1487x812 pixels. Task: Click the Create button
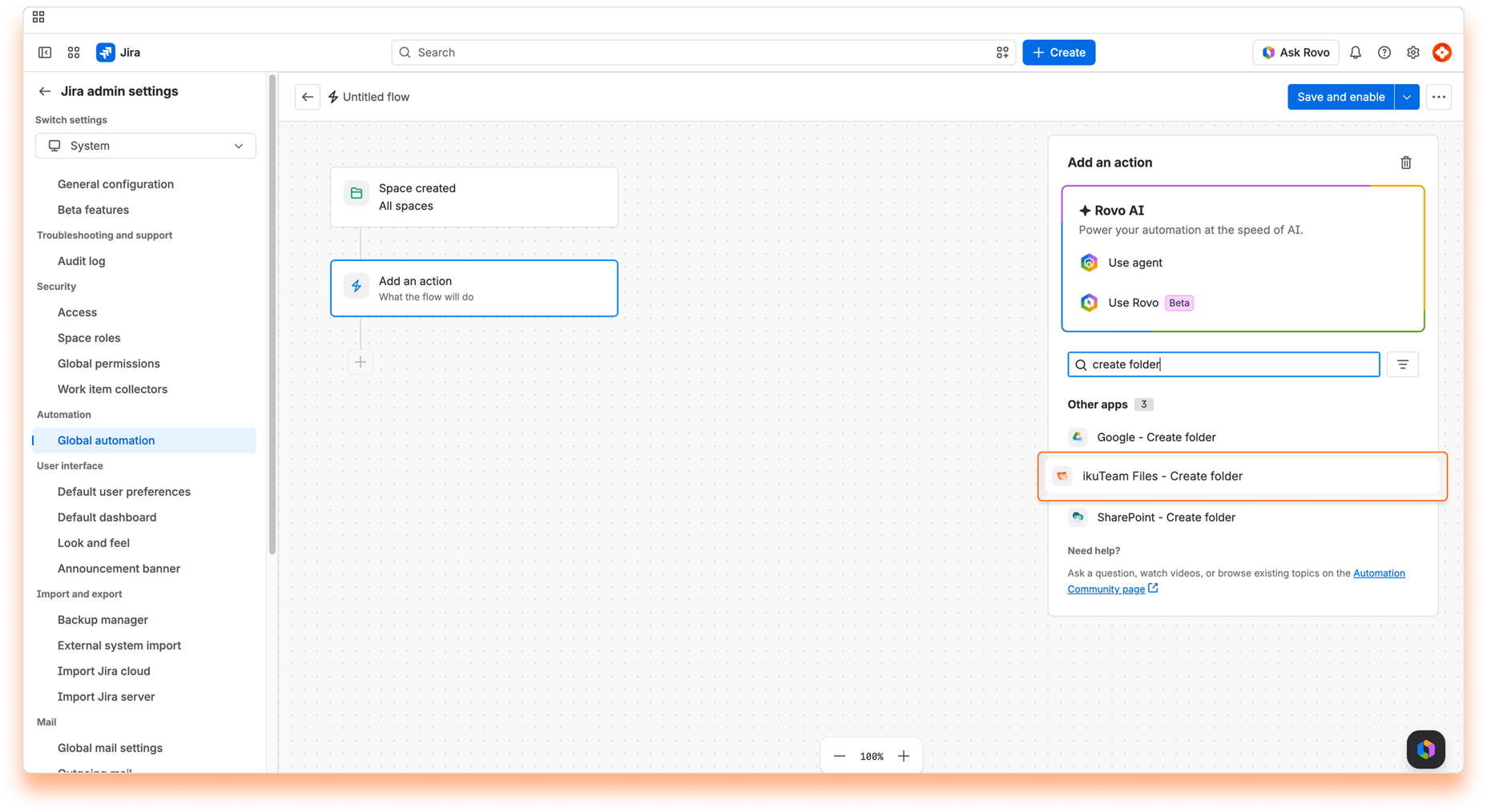tap(1058, 53)
